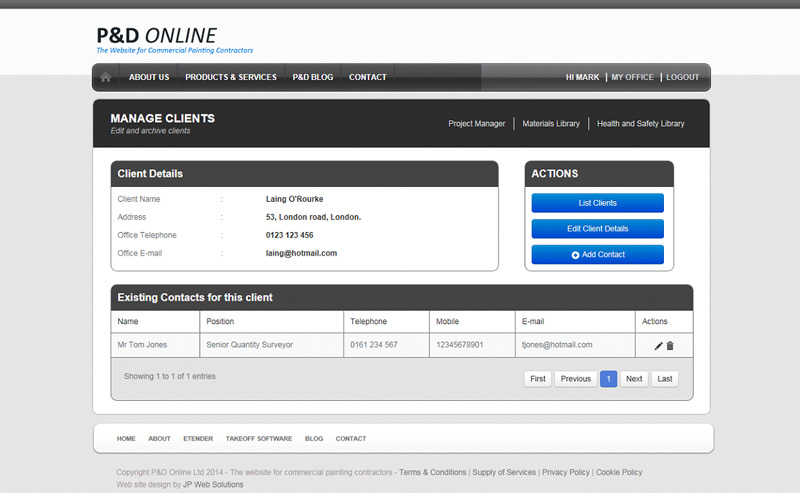
Task: Open Supply of Services link
Action: [x=504, y=473]
